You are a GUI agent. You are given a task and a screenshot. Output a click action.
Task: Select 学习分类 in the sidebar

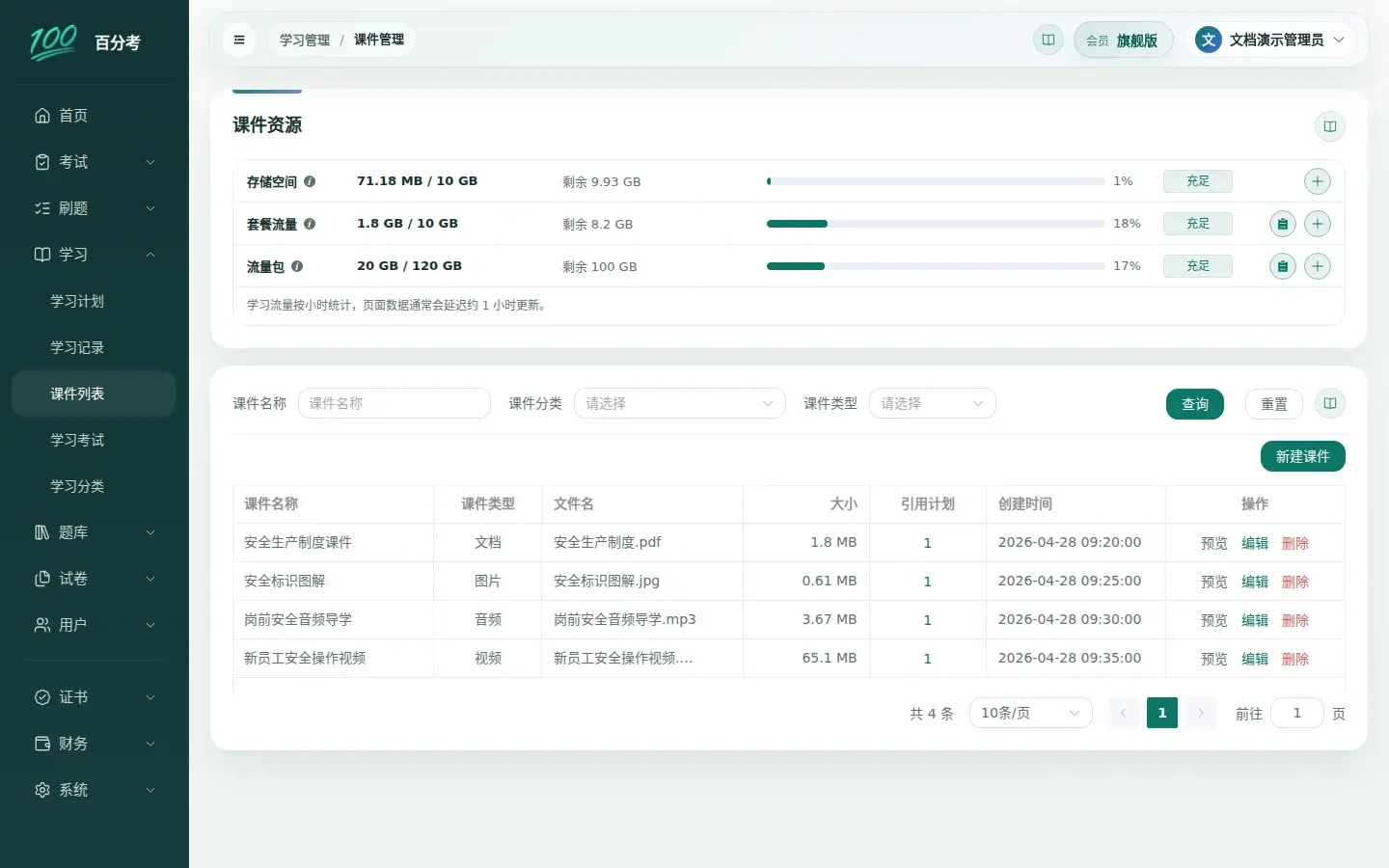click(94, 486)
